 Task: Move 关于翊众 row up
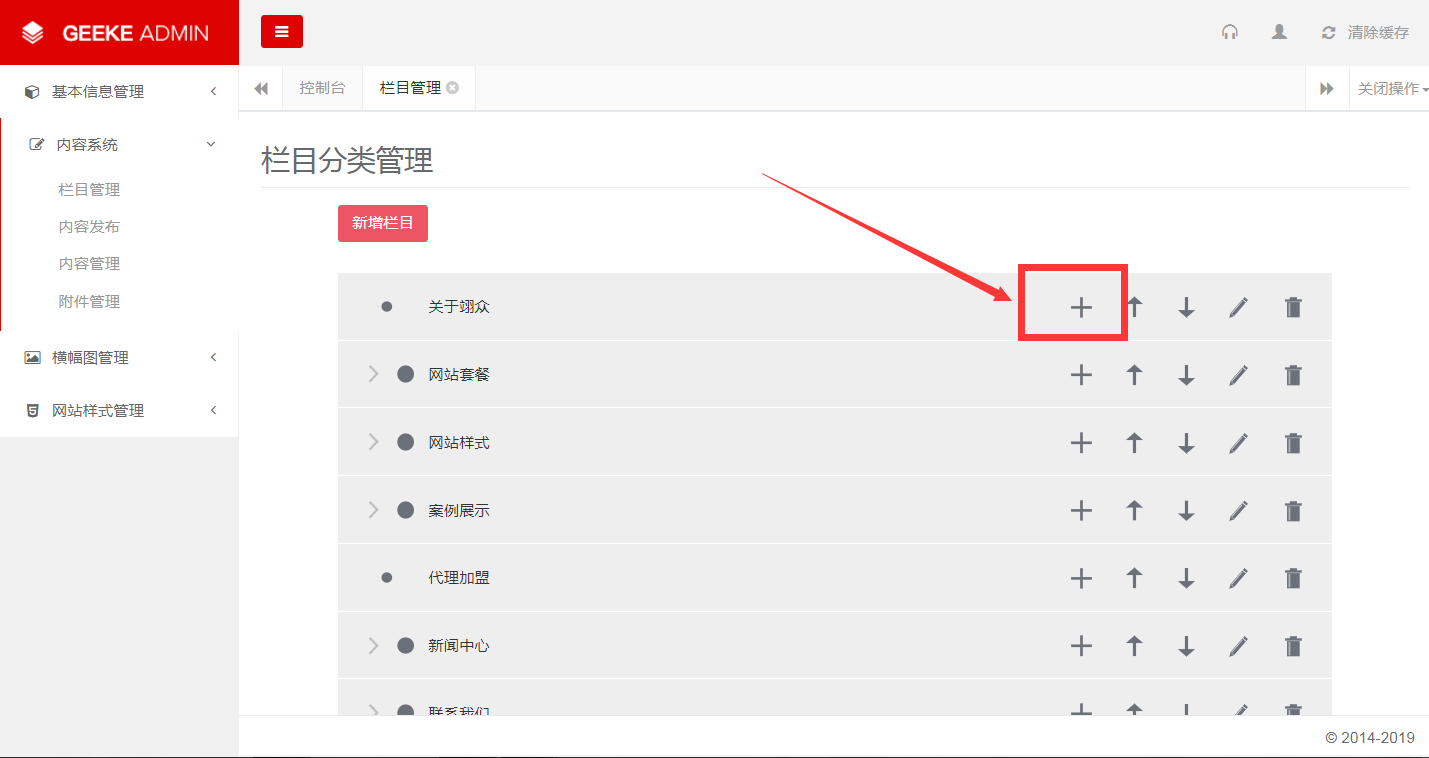[x=1134, y=306]
